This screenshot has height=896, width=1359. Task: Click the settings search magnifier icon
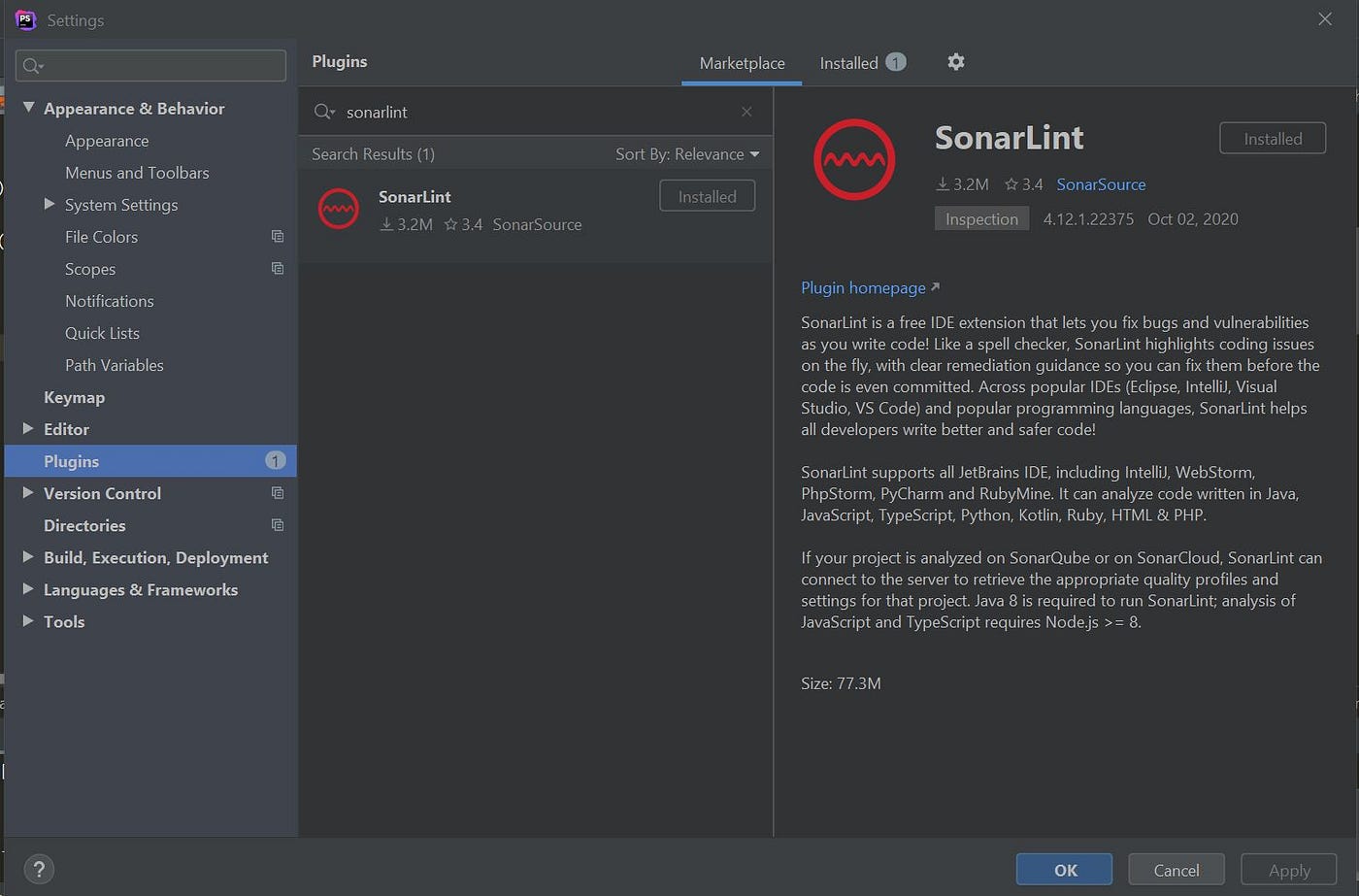(33, 65)
